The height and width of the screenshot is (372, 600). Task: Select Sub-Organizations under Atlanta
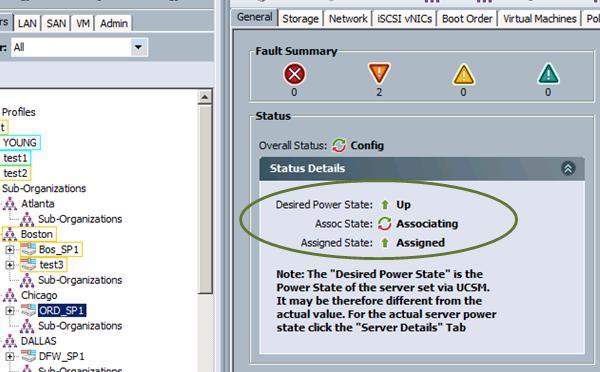click(x=80, y=219)
